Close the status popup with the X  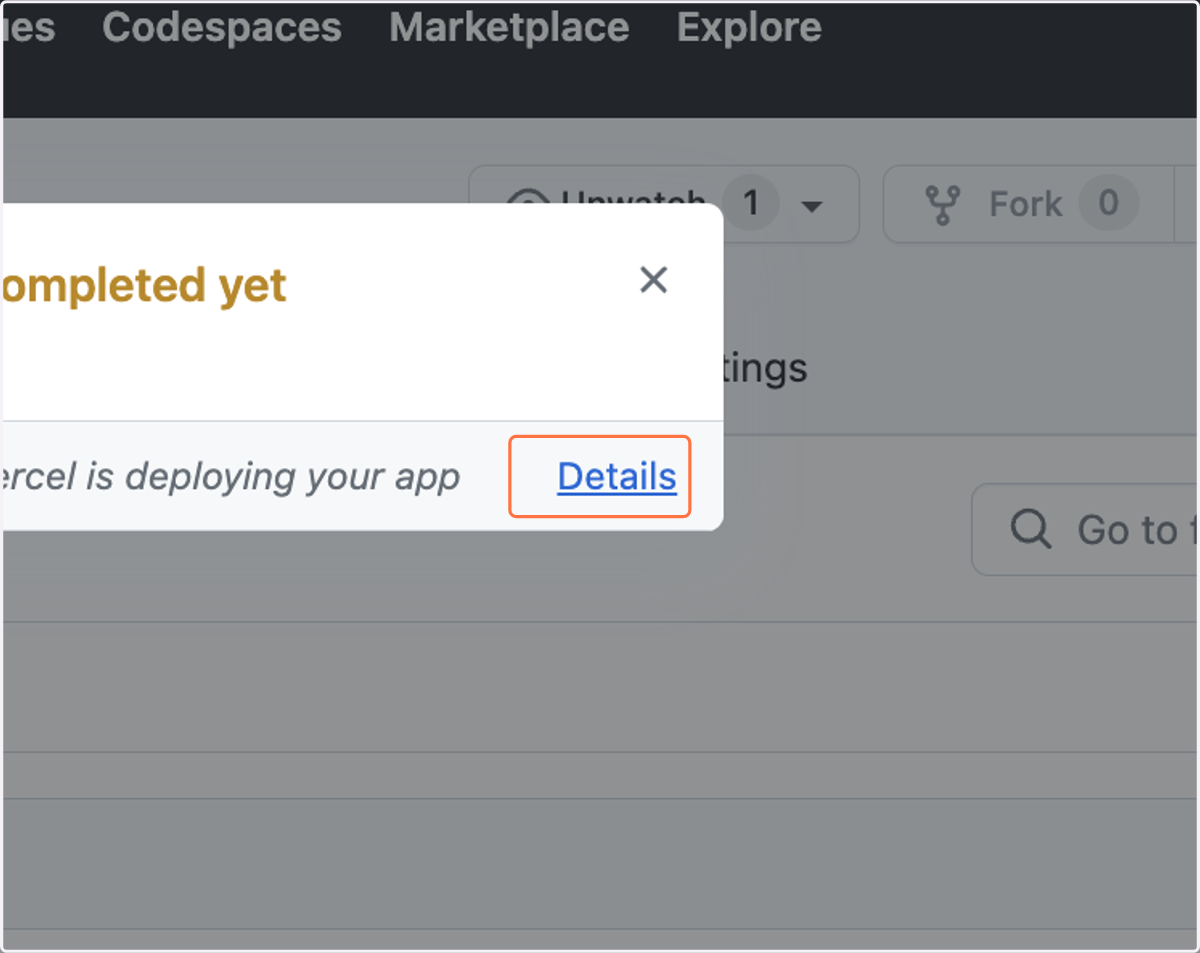point(653,280)
